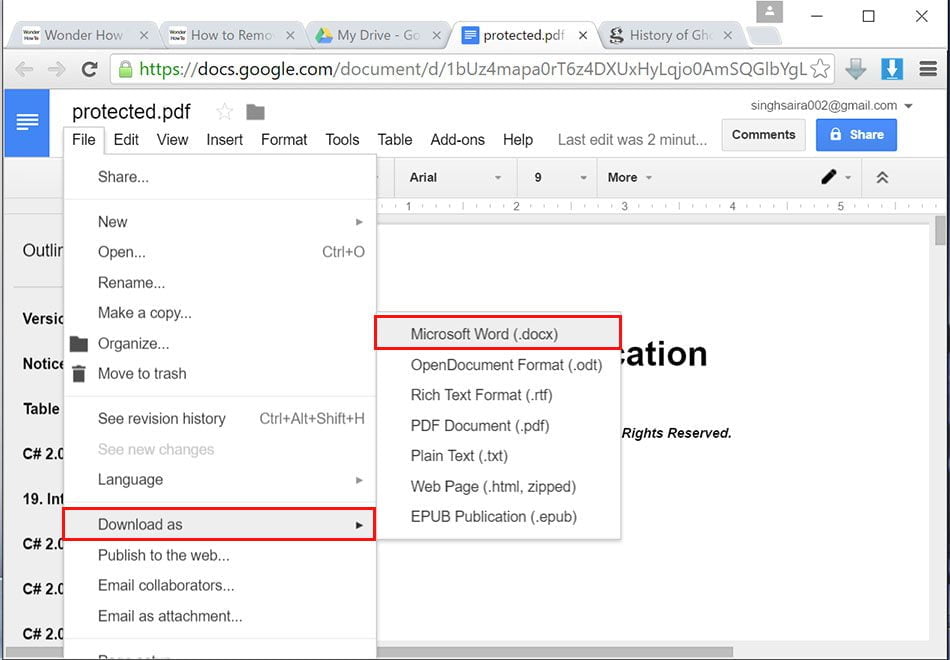The image size is (950, 660).
Task: Open the Tools menu
Action: (x=342, y=139)
